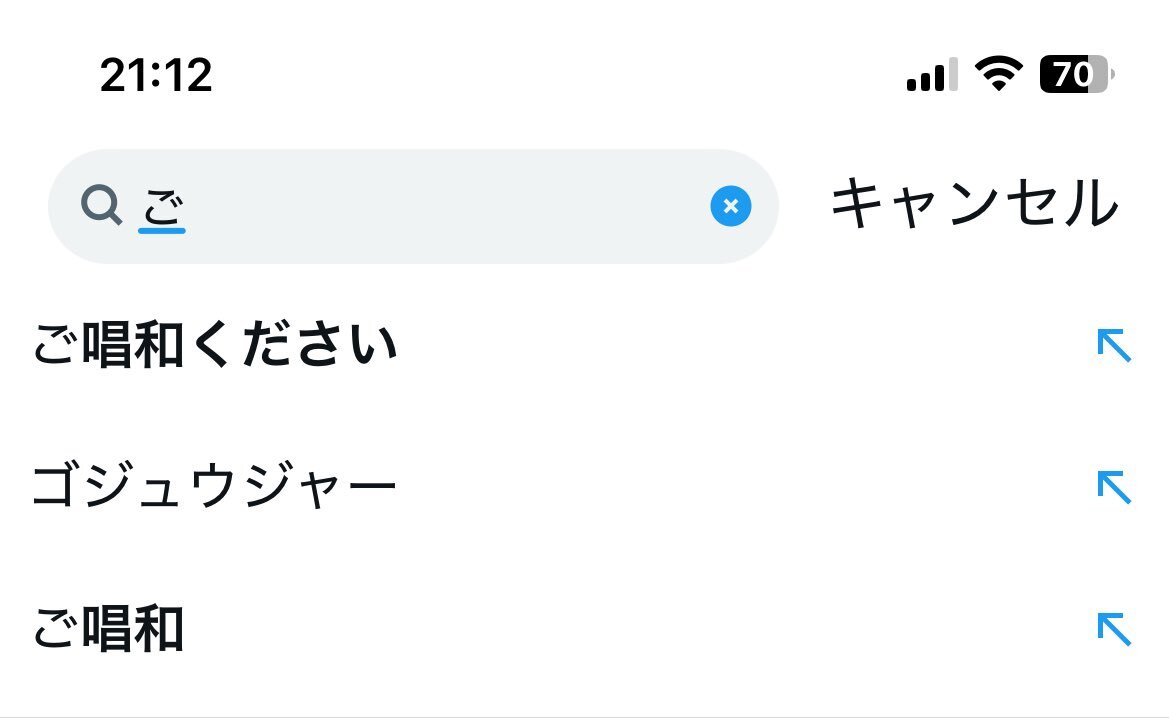
Task: Tap the arrow icon on the ご唱和 row
Action: [x=1113, y=630]
